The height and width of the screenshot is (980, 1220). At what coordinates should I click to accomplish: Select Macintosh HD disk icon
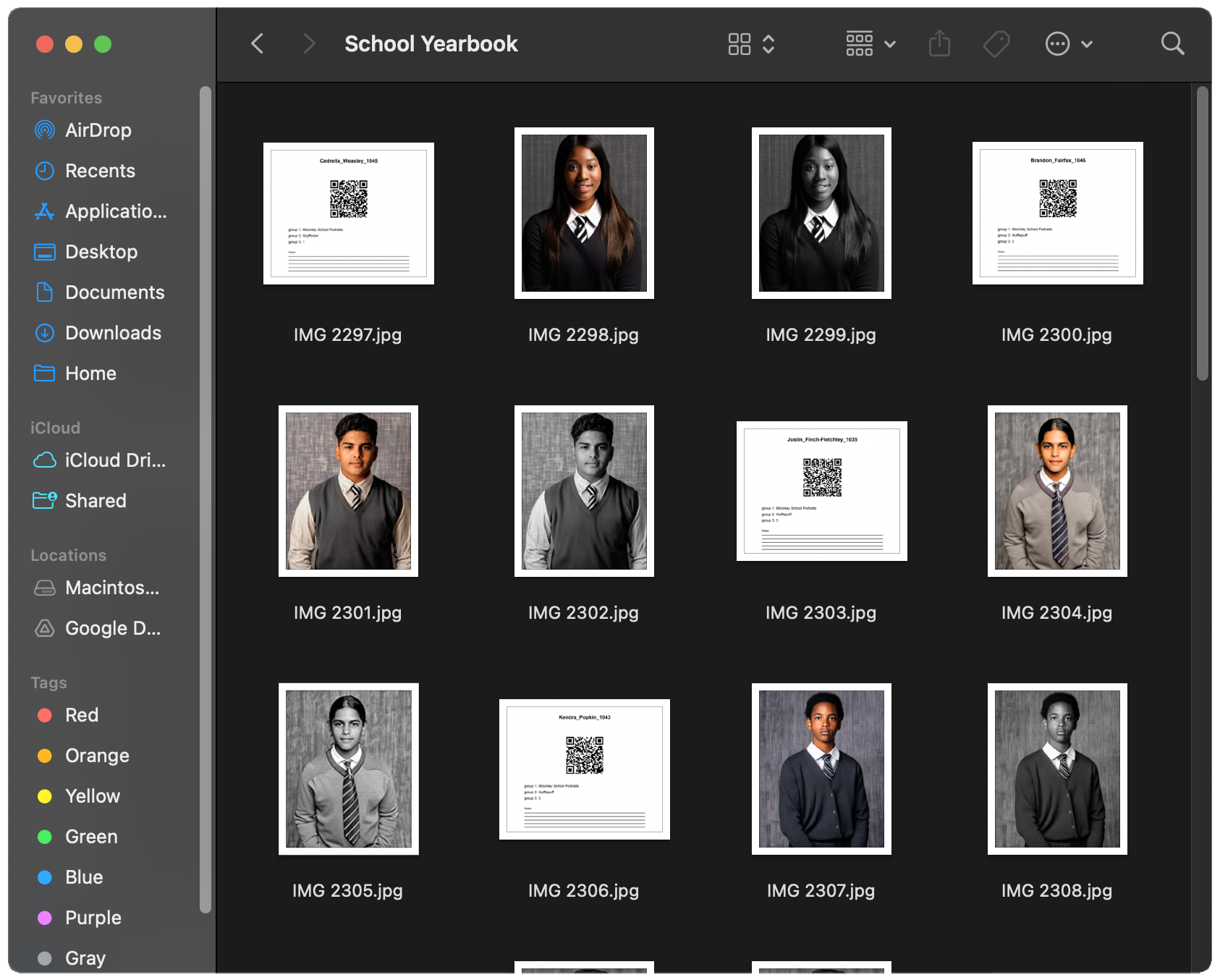(45, 588)
